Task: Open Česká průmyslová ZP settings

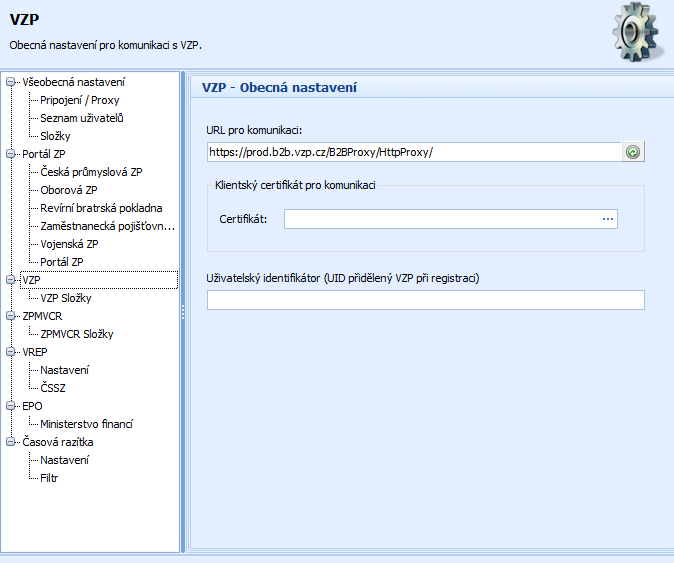Action: click(x=91, y=172)
